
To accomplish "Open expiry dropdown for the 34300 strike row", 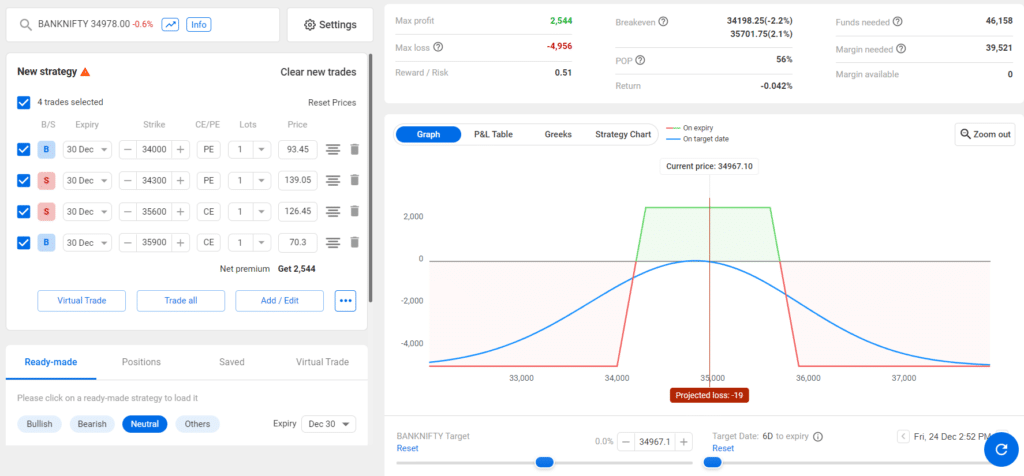I will [x=85, y=181].
